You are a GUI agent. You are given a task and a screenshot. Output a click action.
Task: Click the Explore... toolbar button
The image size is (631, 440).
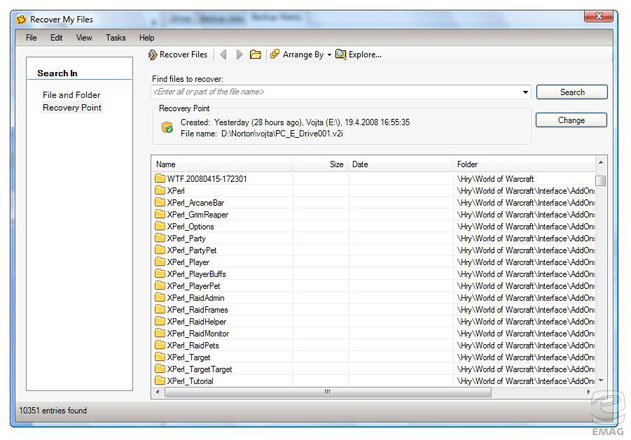(359, 54)
